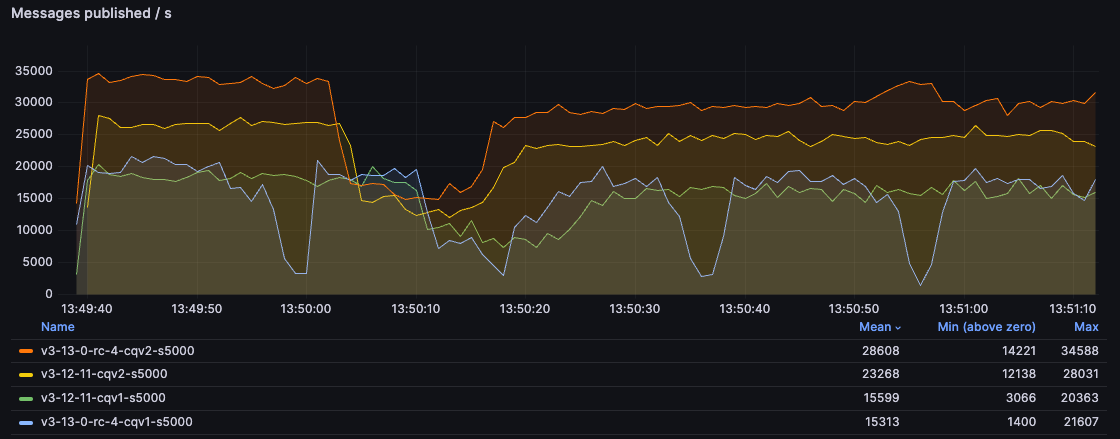Image resolution: width=1120 pixels, height=439 pixels.
Task: Click the Mean column header
Action: point(873,327)
